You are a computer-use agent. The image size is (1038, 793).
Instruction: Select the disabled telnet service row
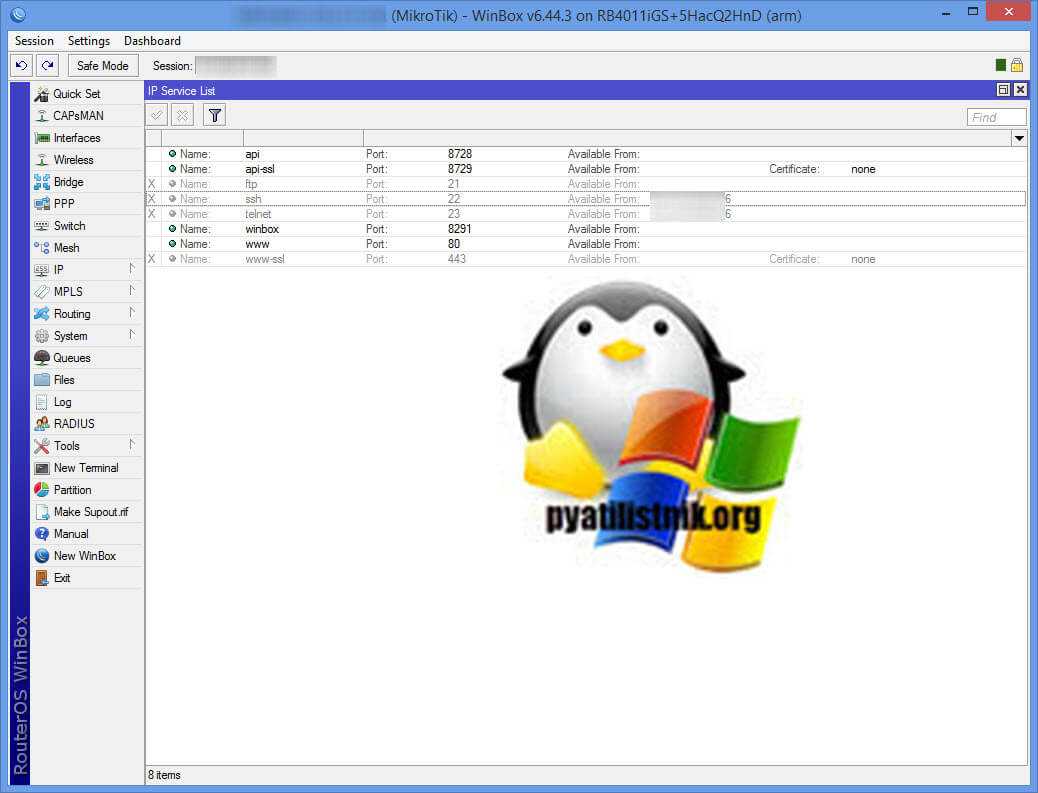[x=586, y=214]
